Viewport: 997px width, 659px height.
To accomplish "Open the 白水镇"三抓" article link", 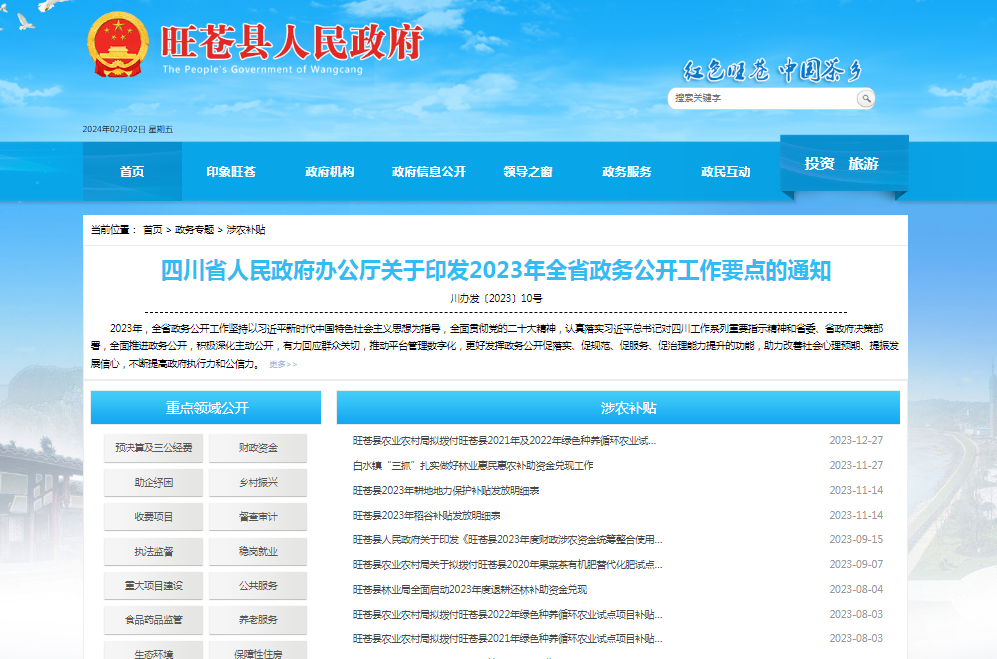I will (473, 466).
